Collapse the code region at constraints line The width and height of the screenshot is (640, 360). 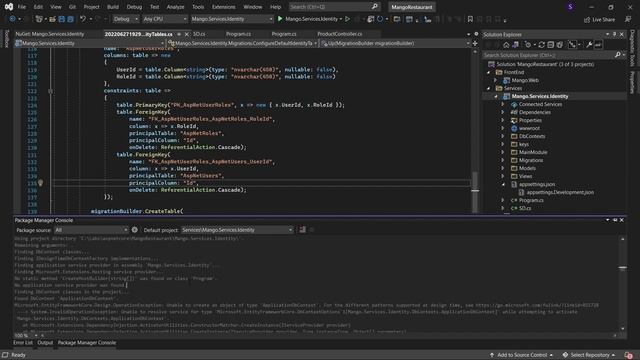click(x=50, y=91)
